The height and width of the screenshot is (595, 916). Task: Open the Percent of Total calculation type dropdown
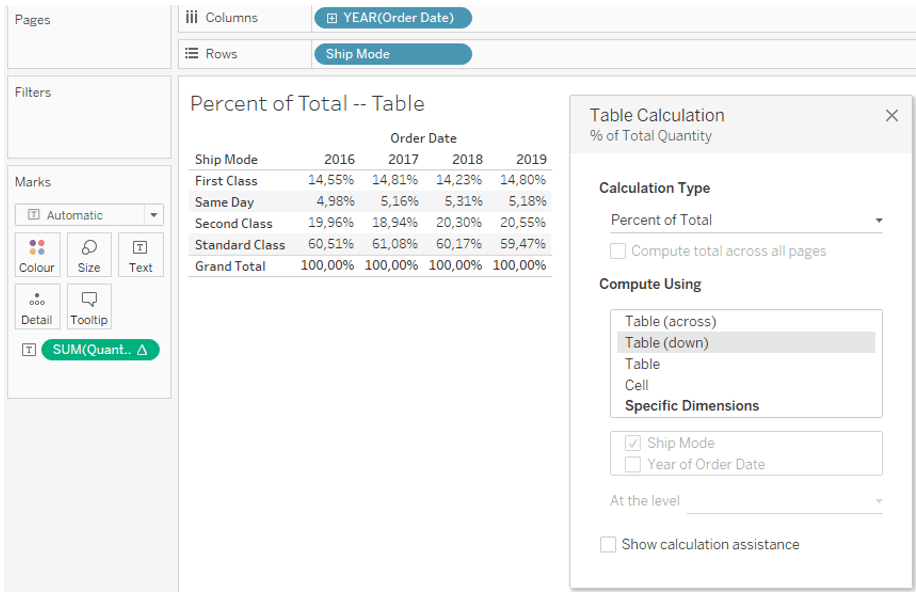point(746,220)
